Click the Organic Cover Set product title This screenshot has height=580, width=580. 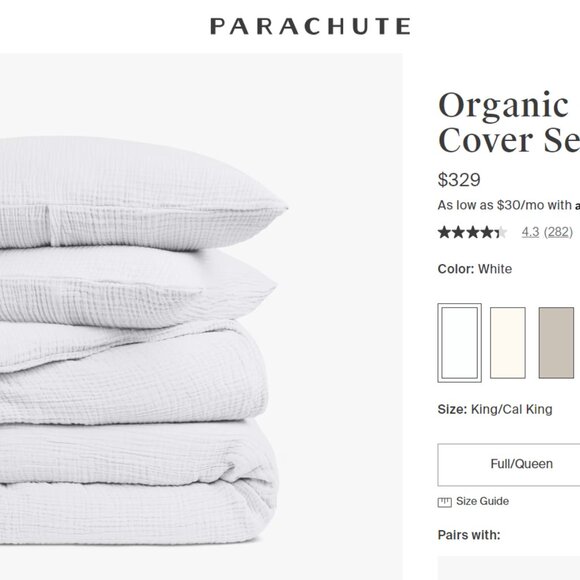point(509,123)
